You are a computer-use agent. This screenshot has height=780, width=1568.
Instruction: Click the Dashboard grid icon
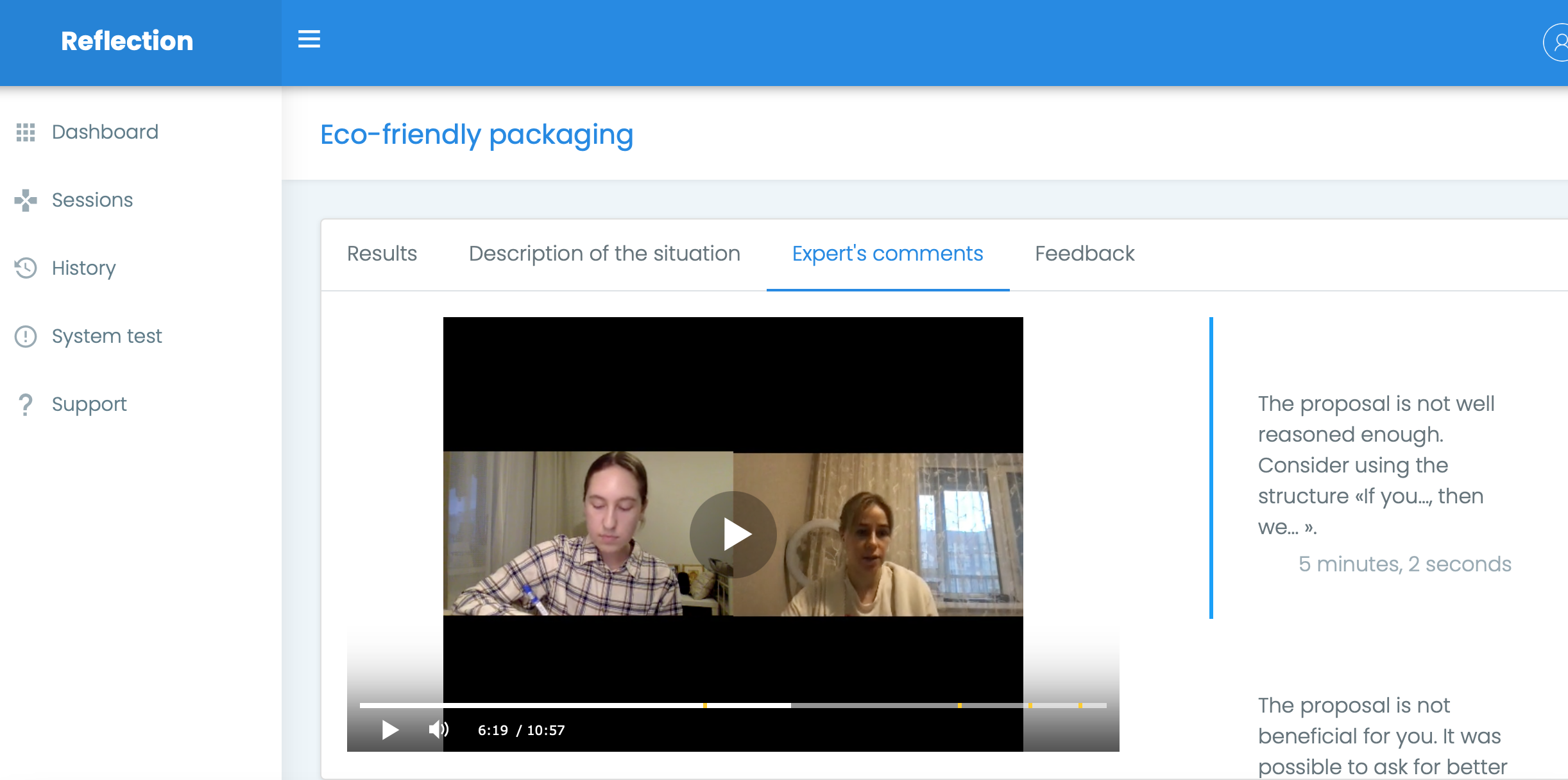26,132
